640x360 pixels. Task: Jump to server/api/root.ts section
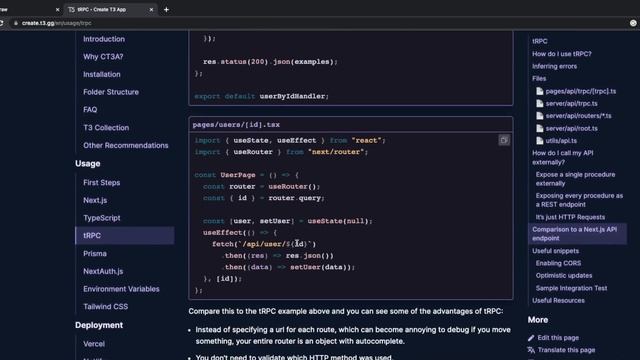click(571, 129)
